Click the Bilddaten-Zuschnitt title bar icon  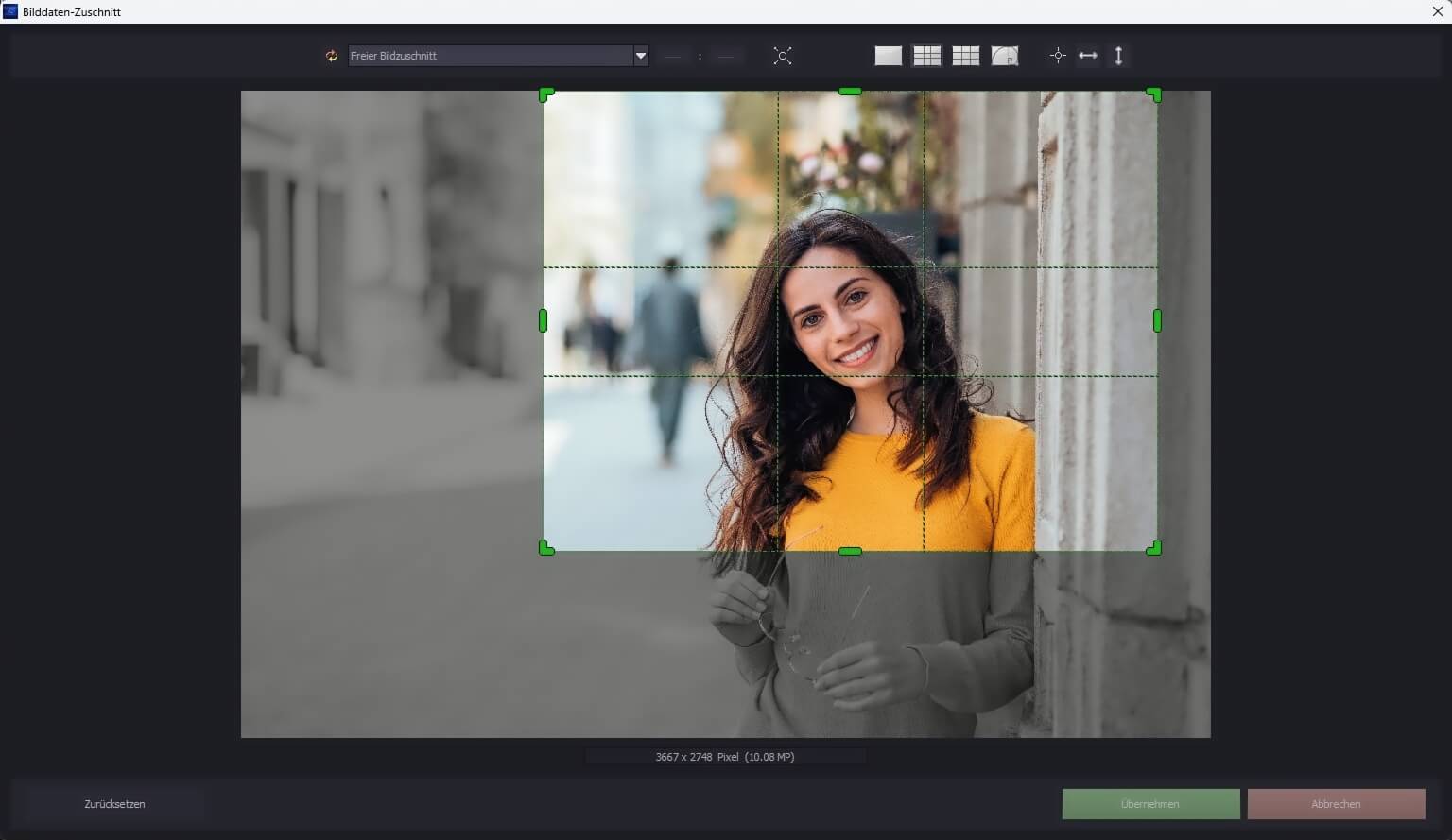click(x=9, y=10)
